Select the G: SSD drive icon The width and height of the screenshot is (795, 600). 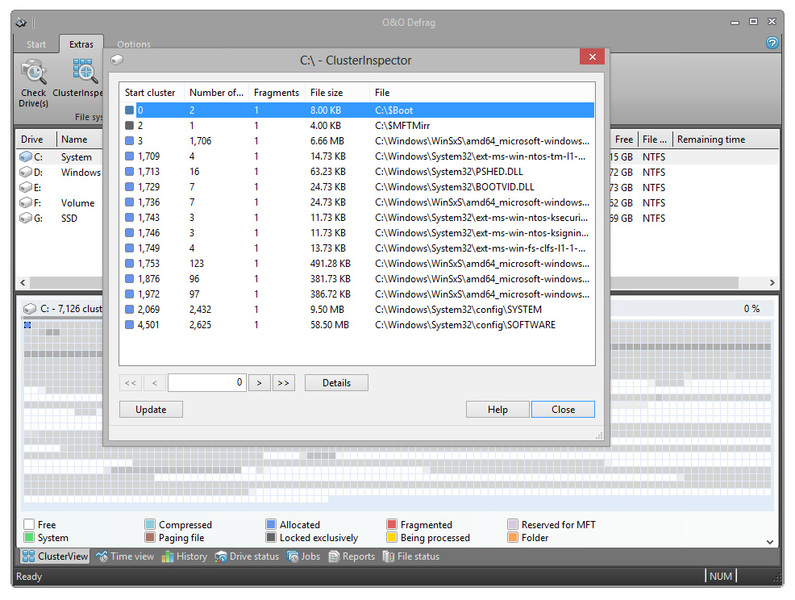tap(26, 218)
